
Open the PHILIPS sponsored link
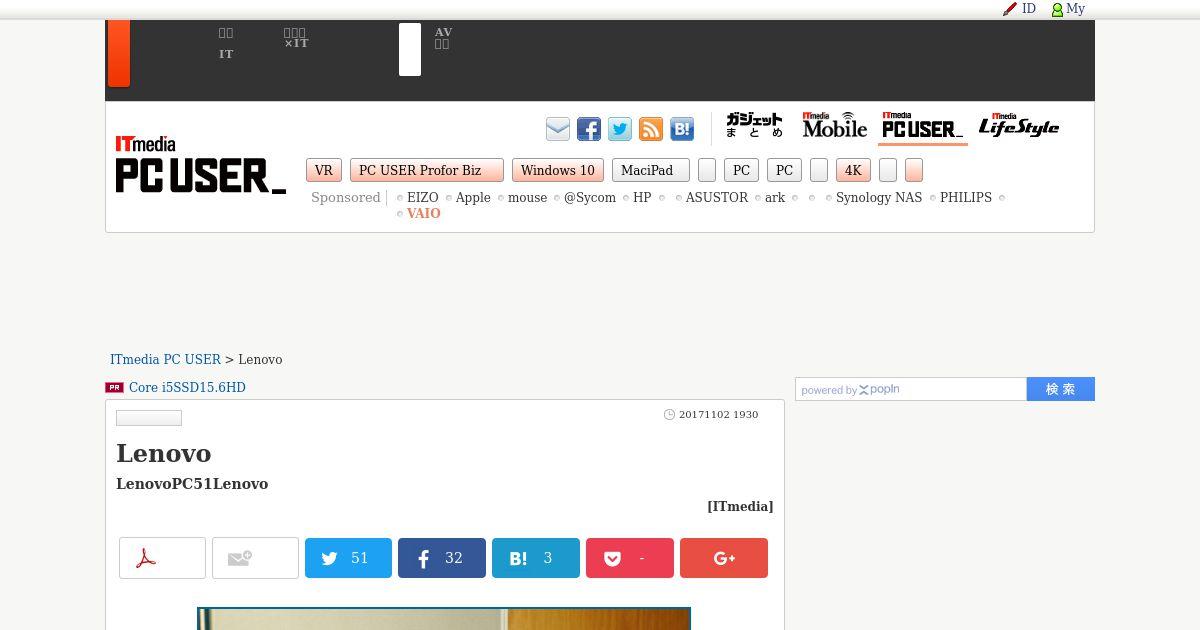tap(966, 198)
